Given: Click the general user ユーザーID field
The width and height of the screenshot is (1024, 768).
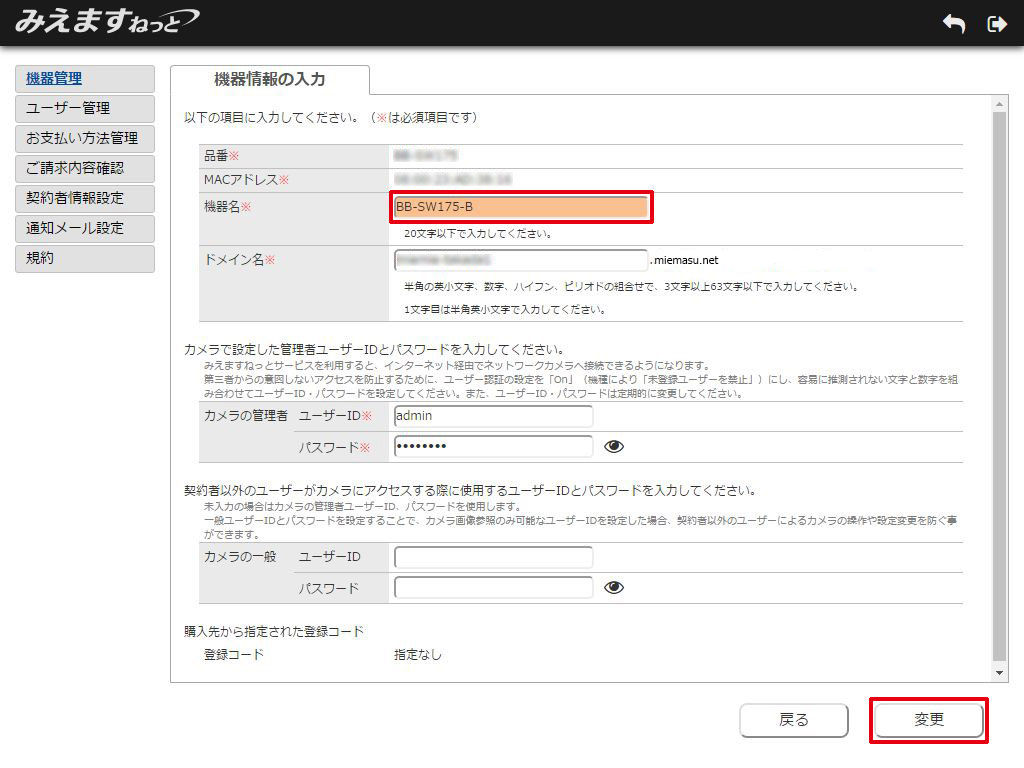Looking at the screenshot, I should [493, 557].
